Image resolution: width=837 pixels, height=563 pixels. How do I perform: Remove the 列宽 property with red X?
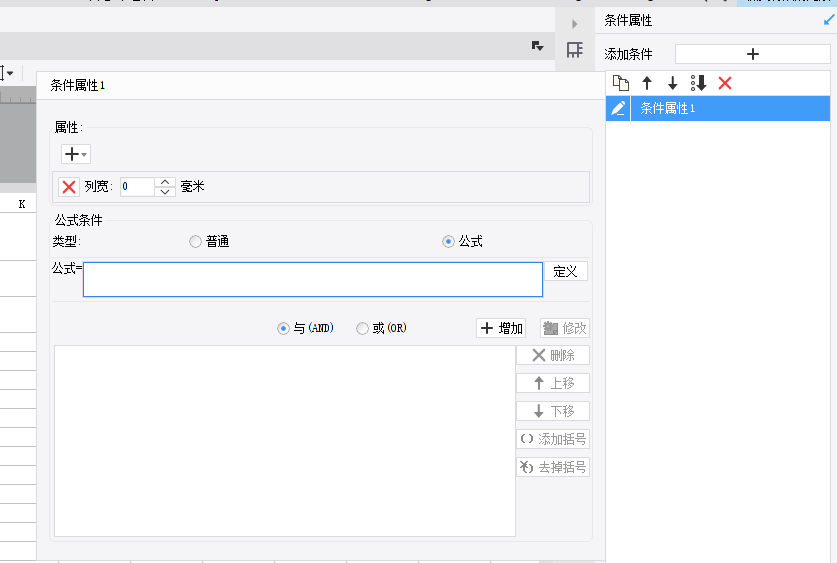(69, 187)
